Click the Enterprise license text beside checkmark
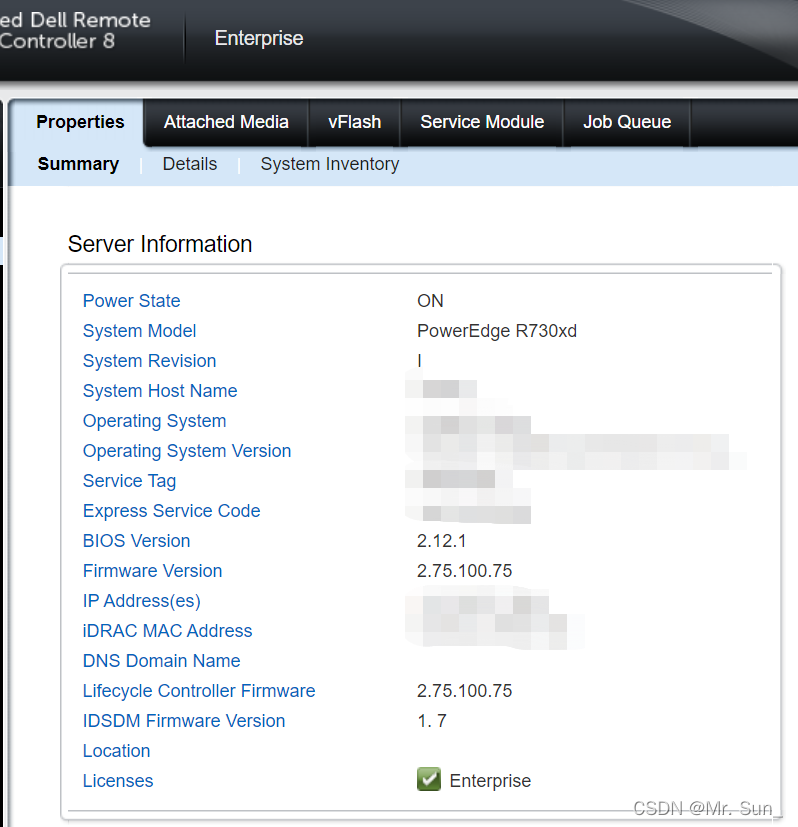798x827 pixels. click(x=490, y=781)
